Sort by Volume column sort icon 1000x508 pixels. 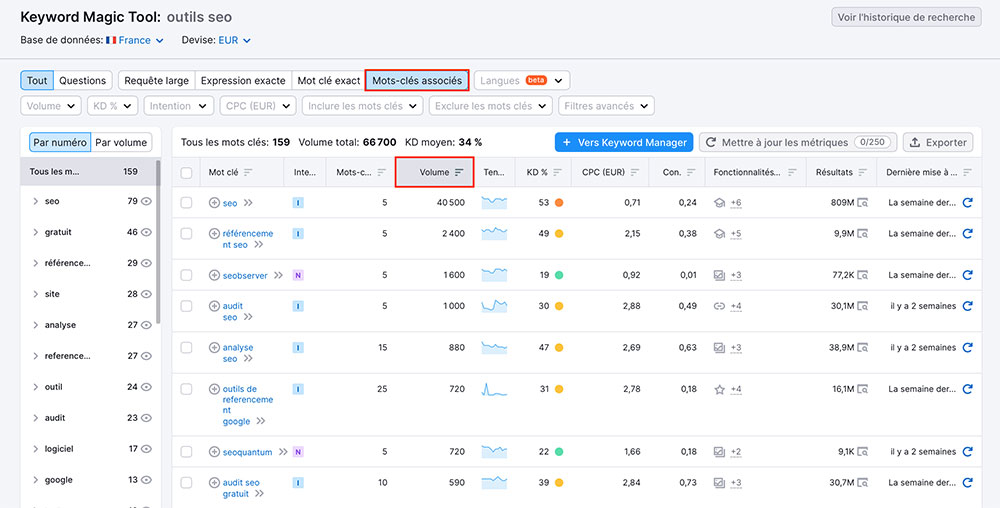pos(459,172)
